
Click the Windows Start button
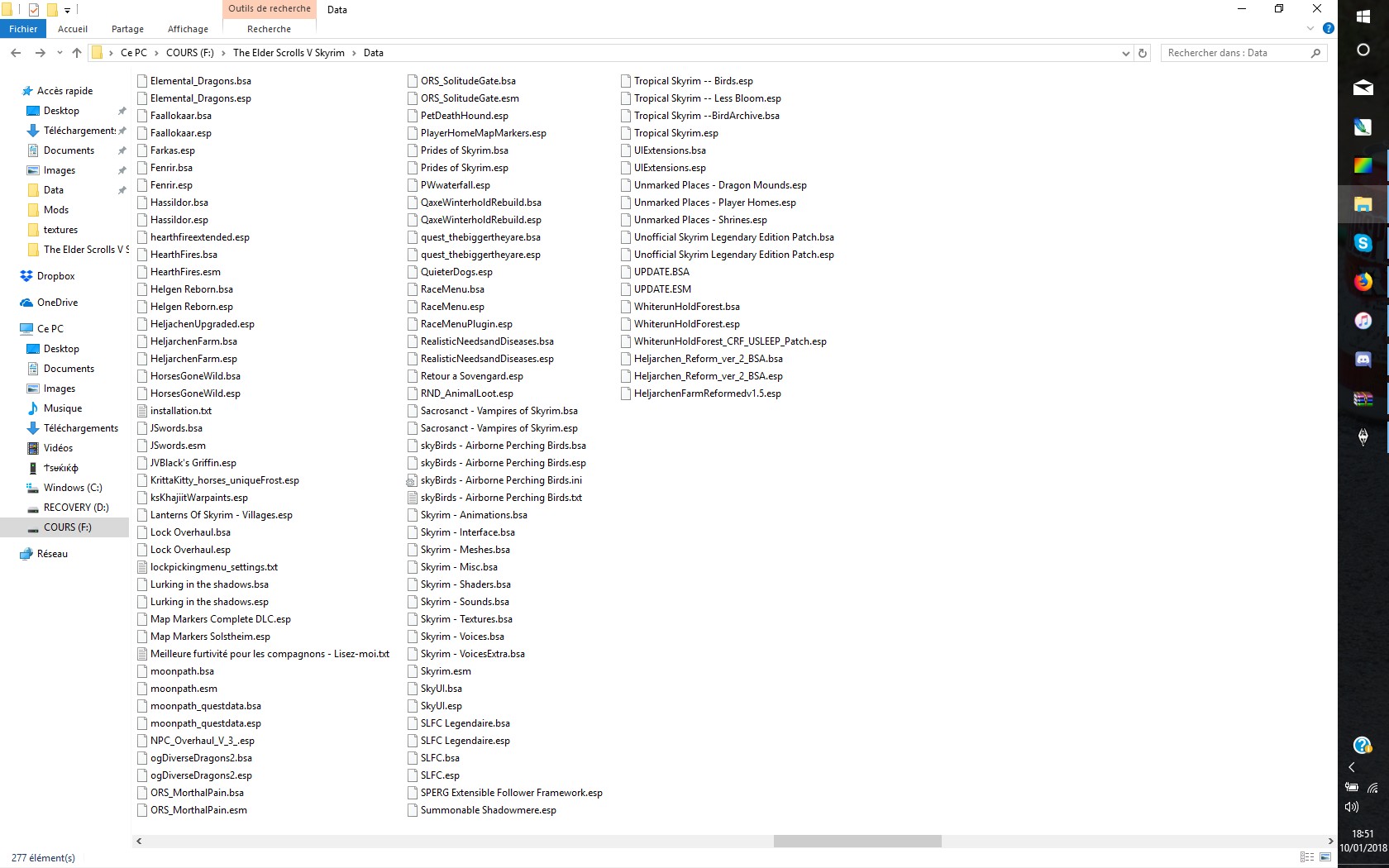click(1363, 17)
